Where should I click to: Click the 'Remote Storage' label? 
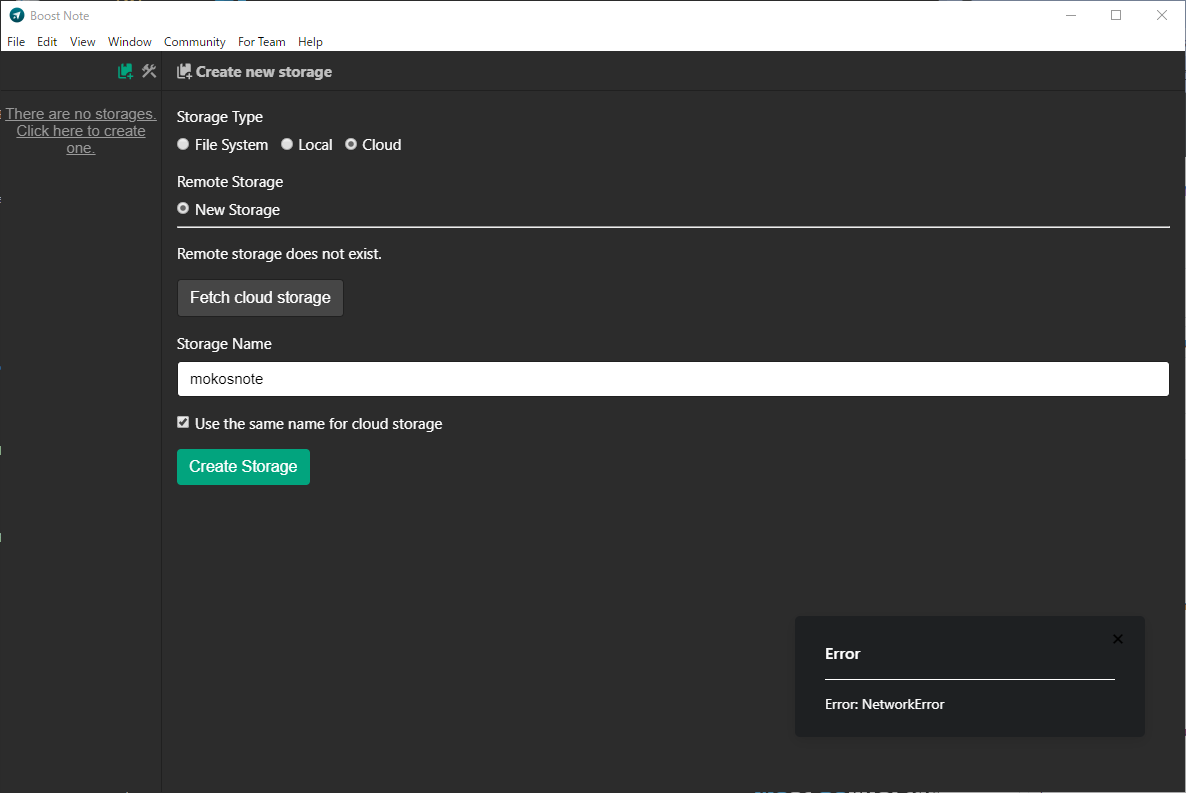(230, 182)
